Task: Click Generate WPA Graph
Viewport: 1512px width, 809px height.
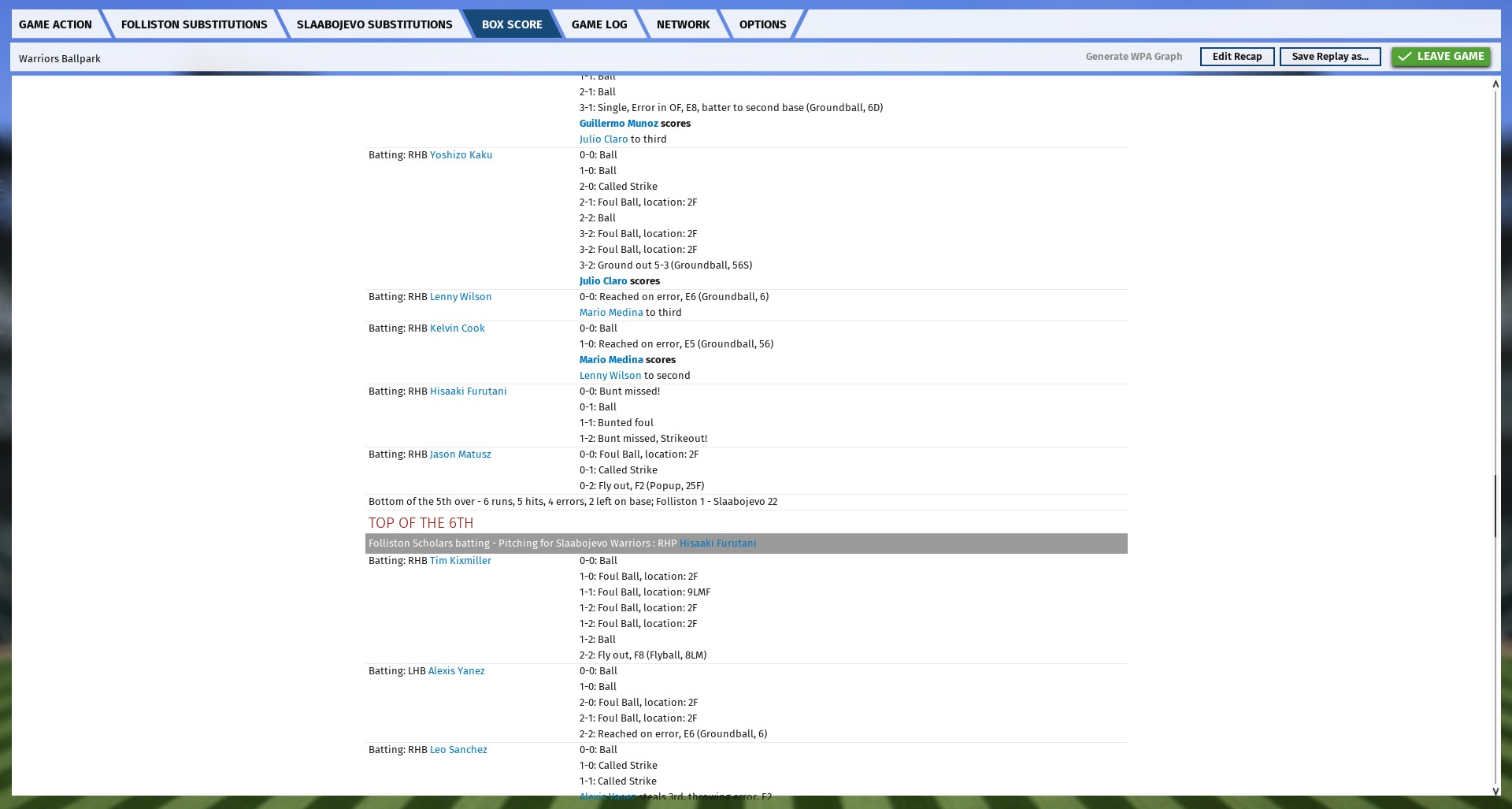Action: [1133, 57]
